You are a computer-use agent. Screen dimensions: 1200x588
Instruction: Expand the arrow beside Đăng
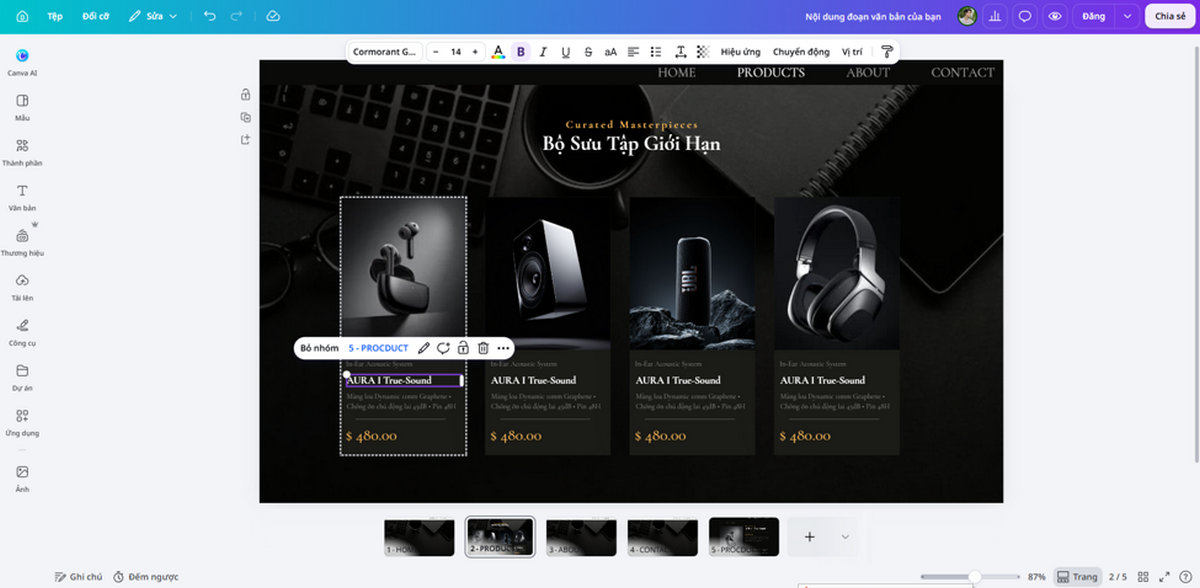tap(1128, 16)
